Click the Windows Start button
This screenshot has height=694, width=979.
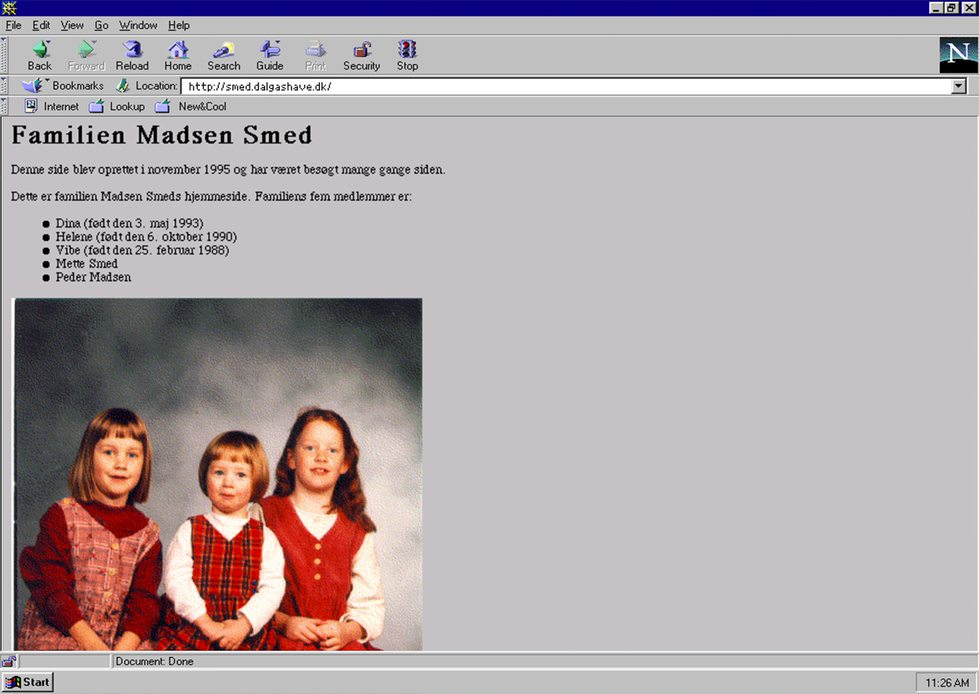tap(27, 682)
